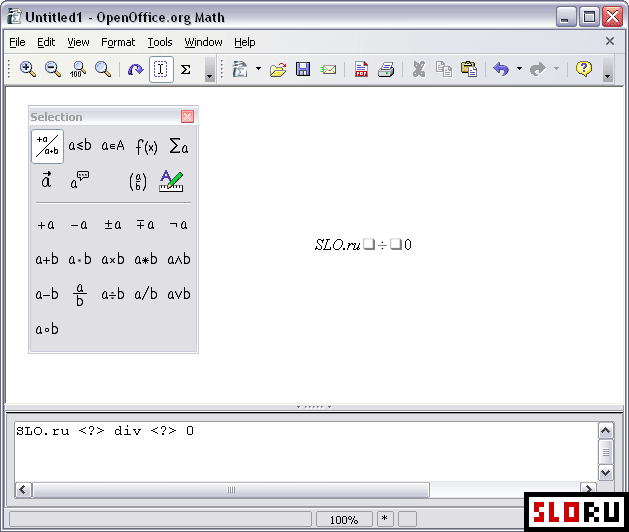
Task: Click in the formula command editor
Action: point(306,452)
